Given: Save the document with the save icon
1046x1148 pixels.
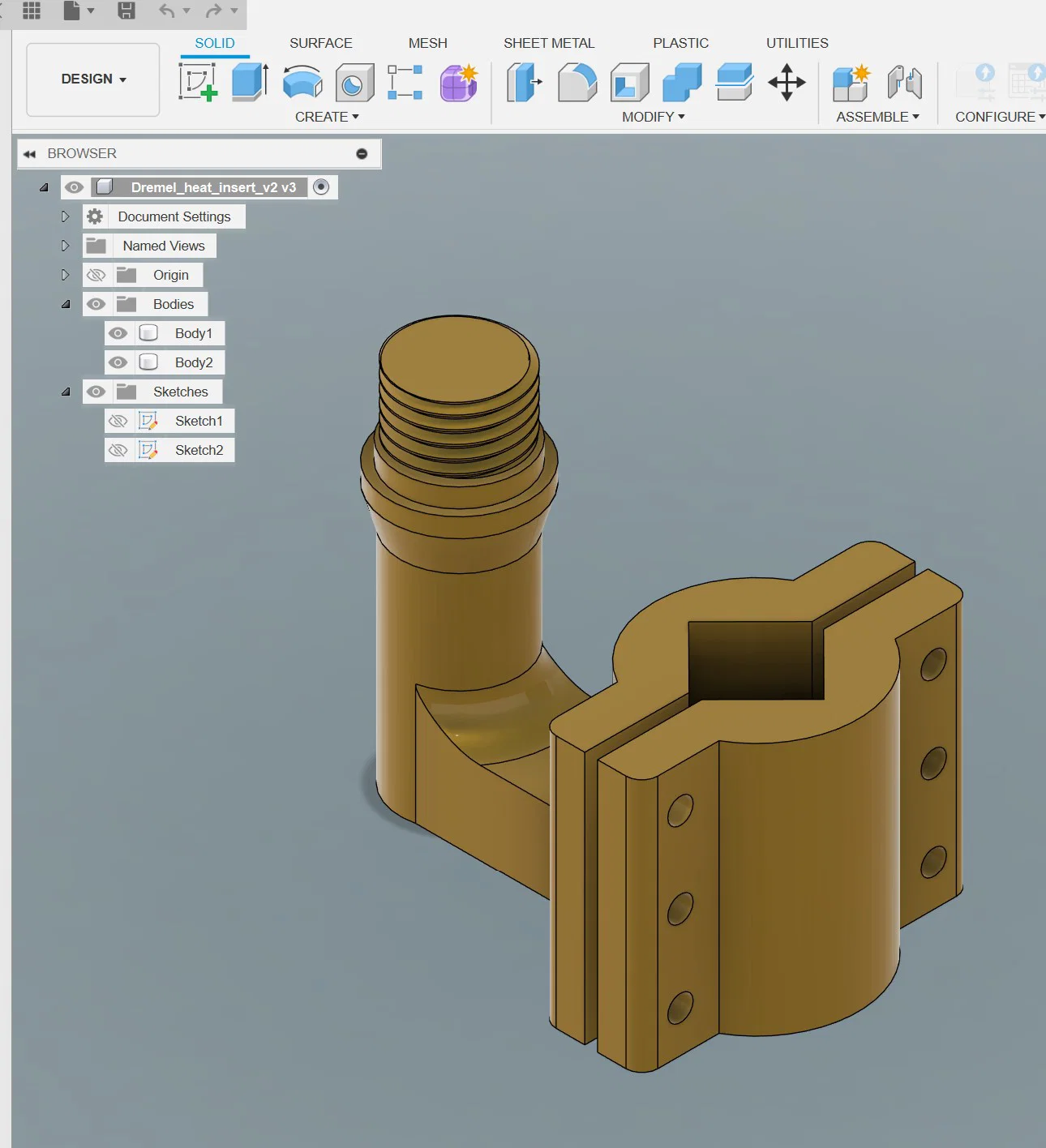Looking at the screenshot, I should [126, 11].
